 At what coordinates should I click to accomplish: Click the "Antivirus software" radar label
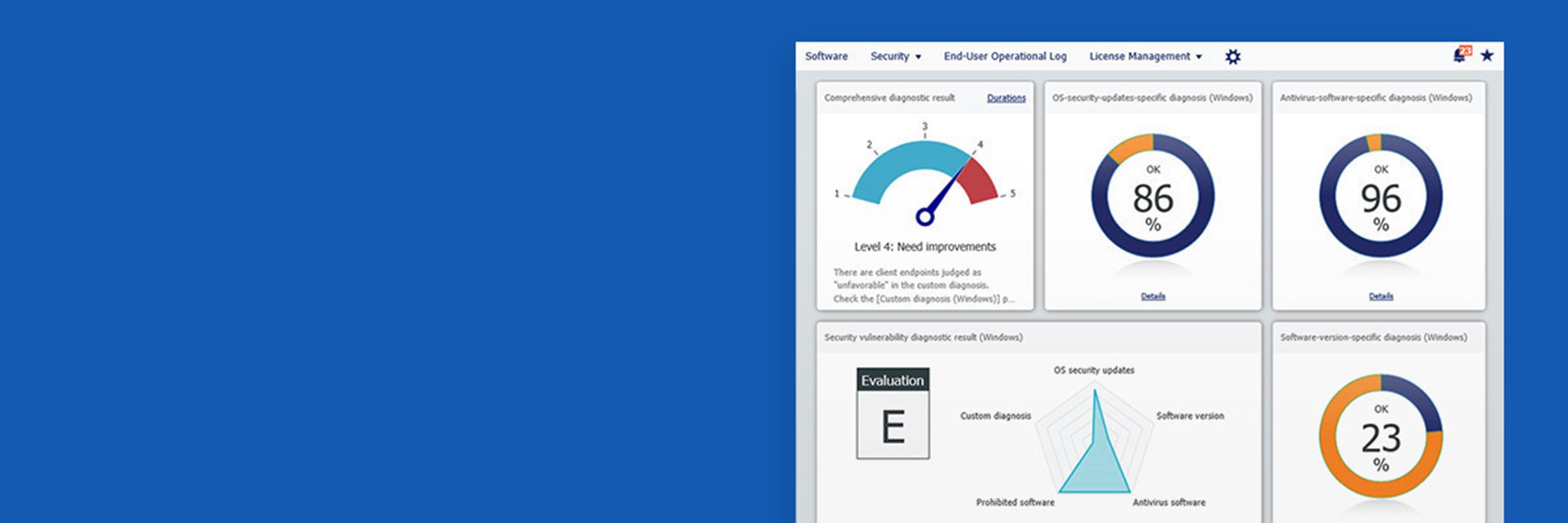[1169, 502]
